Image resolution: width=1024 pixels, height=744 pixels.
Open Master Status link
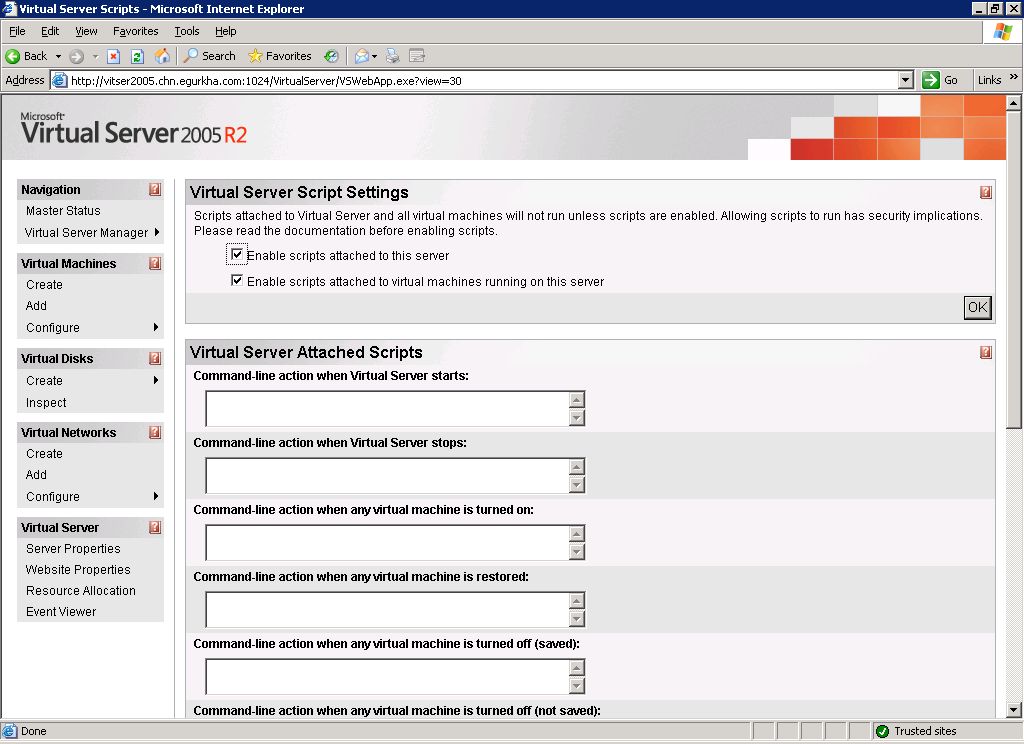[63, 210]
